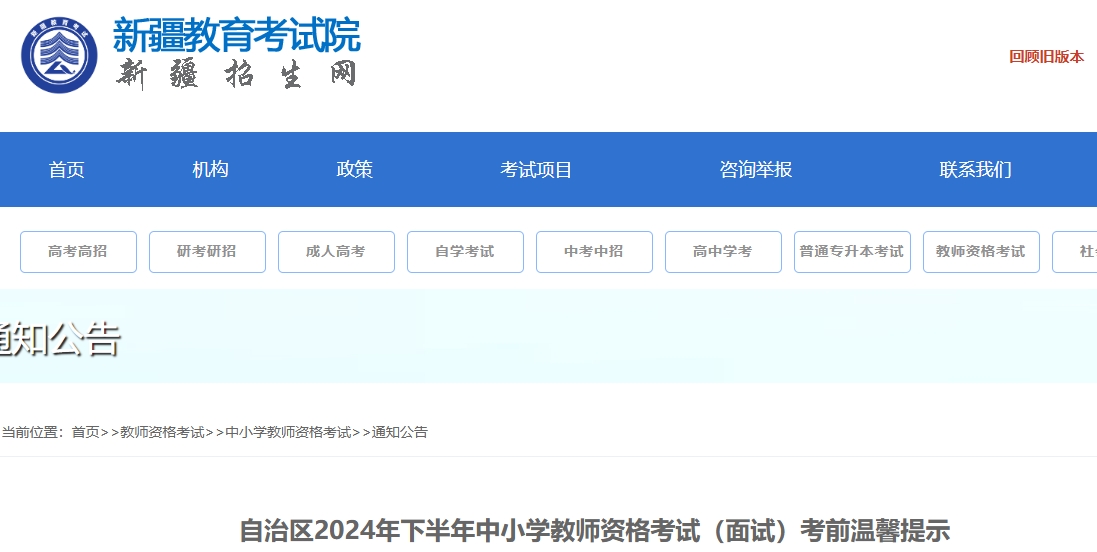Open the 机构 navigation menu
Image resolution: width=1097 pixels, height=552 pixels.
click(x=211, y=170)
